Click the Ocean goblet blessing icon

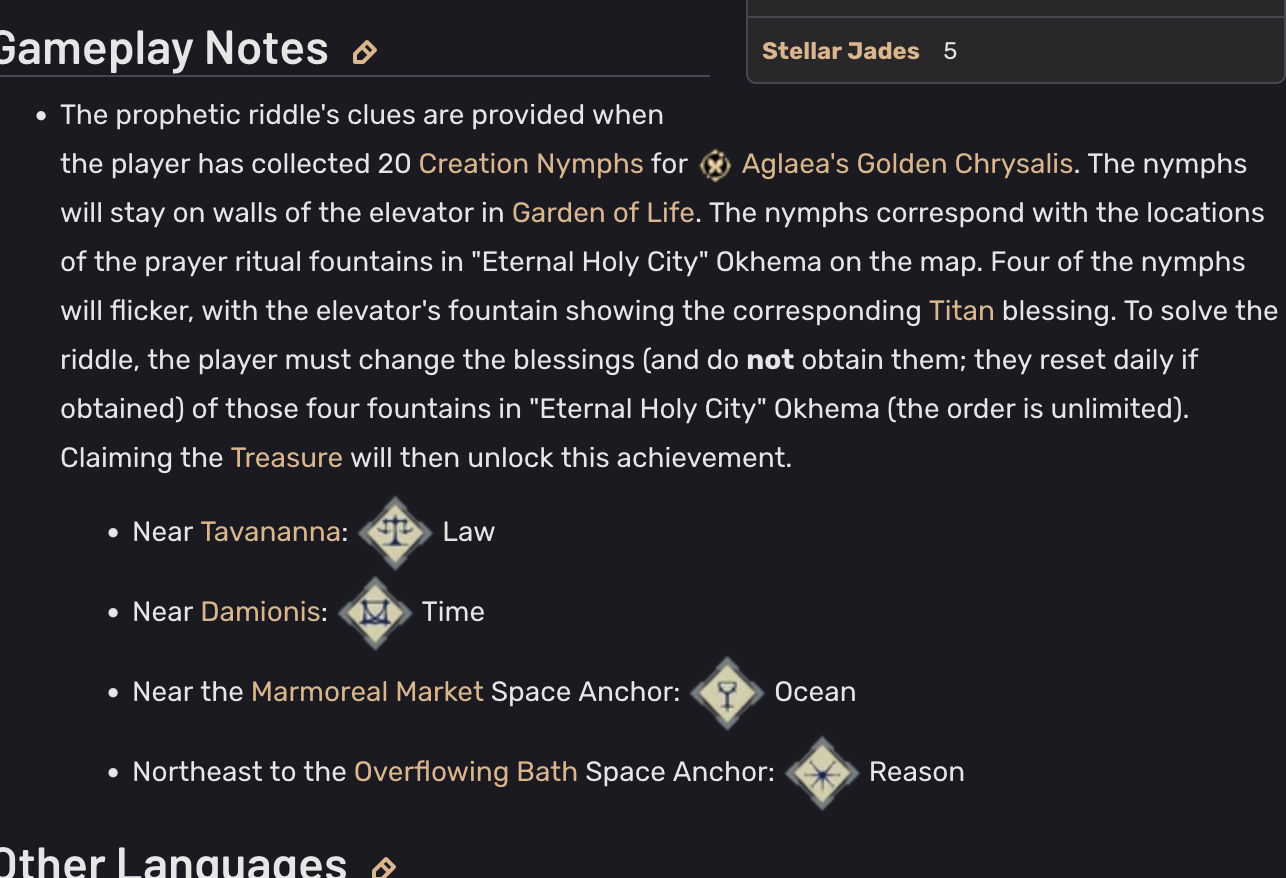727,692
